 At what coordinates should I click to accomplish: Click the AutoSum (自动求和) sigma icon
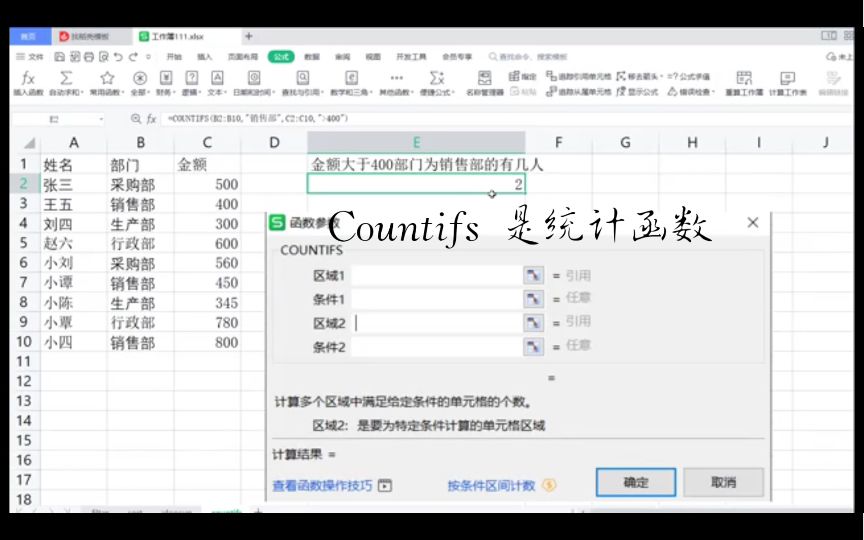66,78
